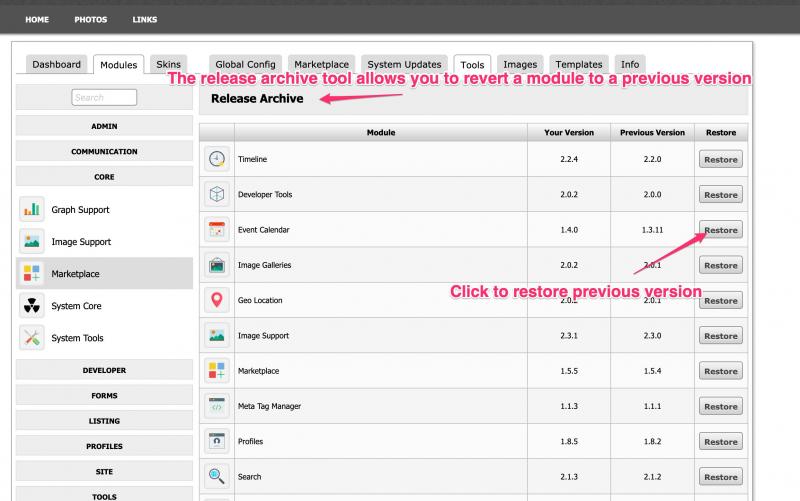Expand the COMMUNICATION module category
The height and width of the screenshot is (501, 800).
(x=104, y=151)
